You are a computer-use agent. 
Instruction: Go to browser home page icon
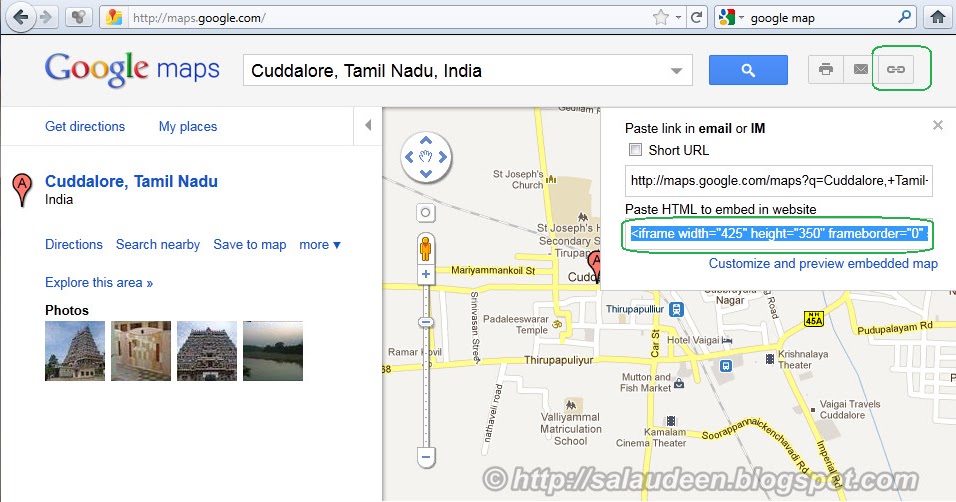tap(938, 17)
